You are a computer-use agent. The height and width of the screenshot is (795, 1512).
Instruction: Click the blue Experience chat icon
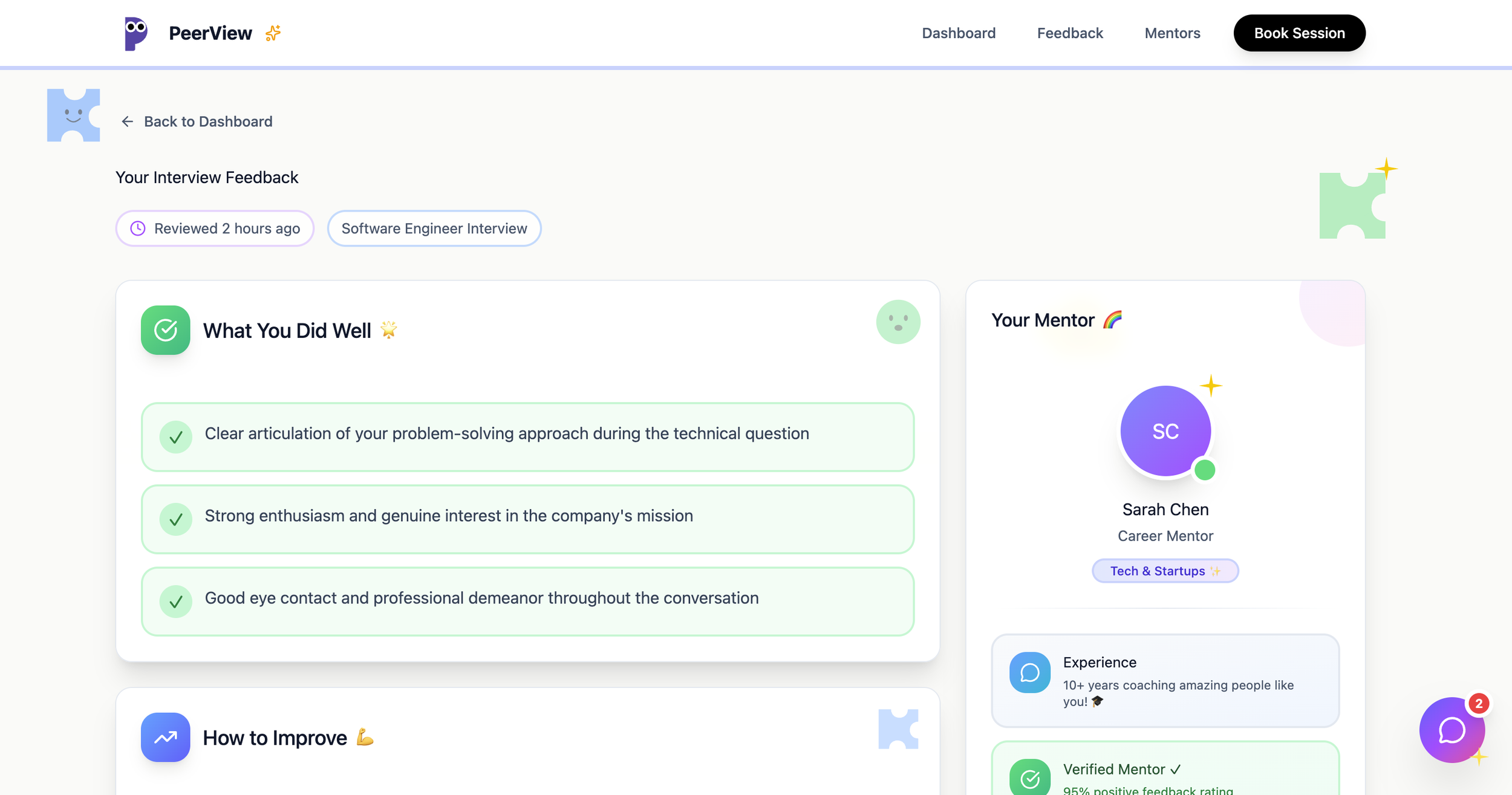coord(1029,672)
